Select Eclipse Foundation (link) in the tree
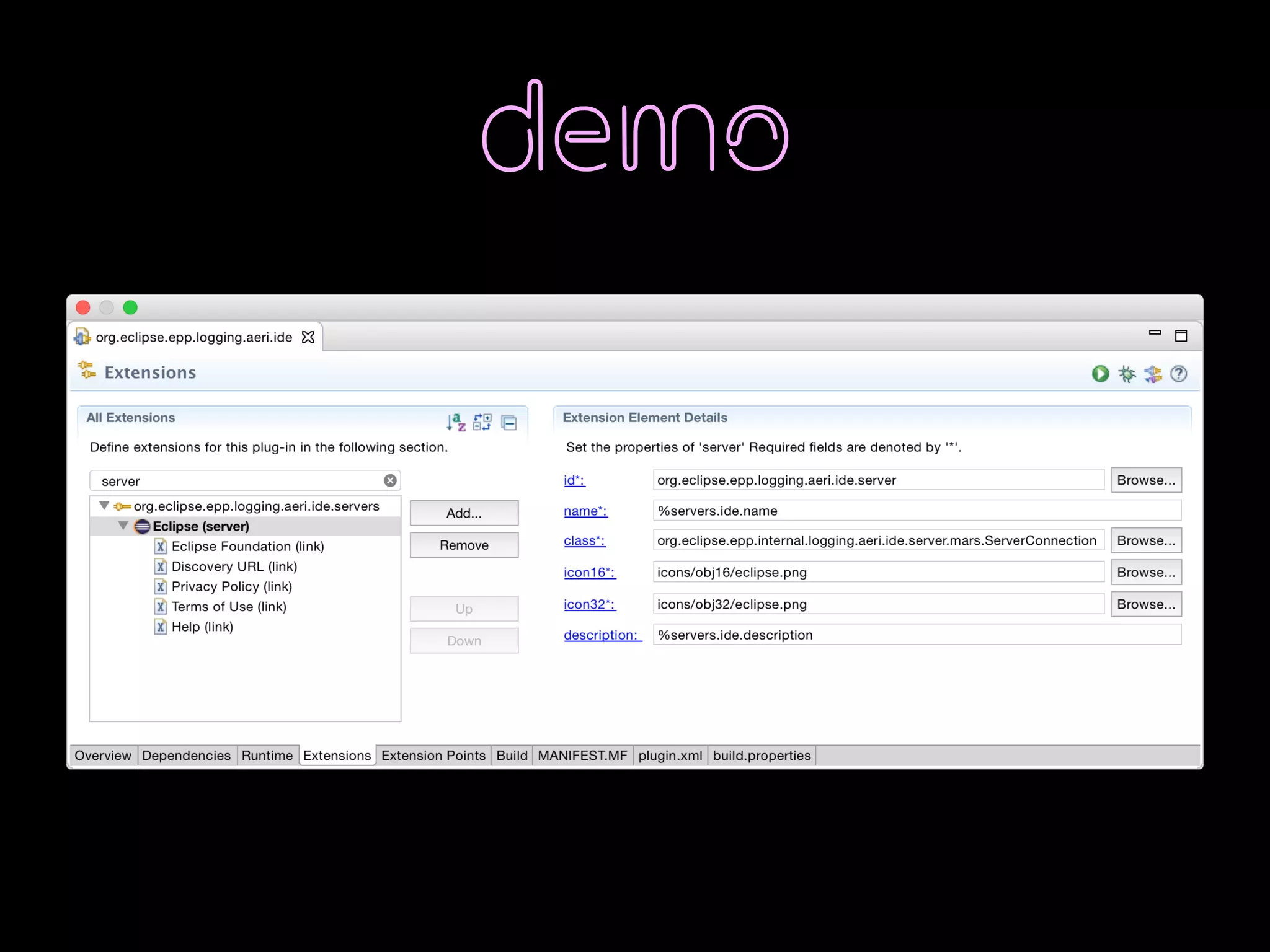Image resolution: width=1270 pixels, height=952 pixels. (x=247, y=546)
